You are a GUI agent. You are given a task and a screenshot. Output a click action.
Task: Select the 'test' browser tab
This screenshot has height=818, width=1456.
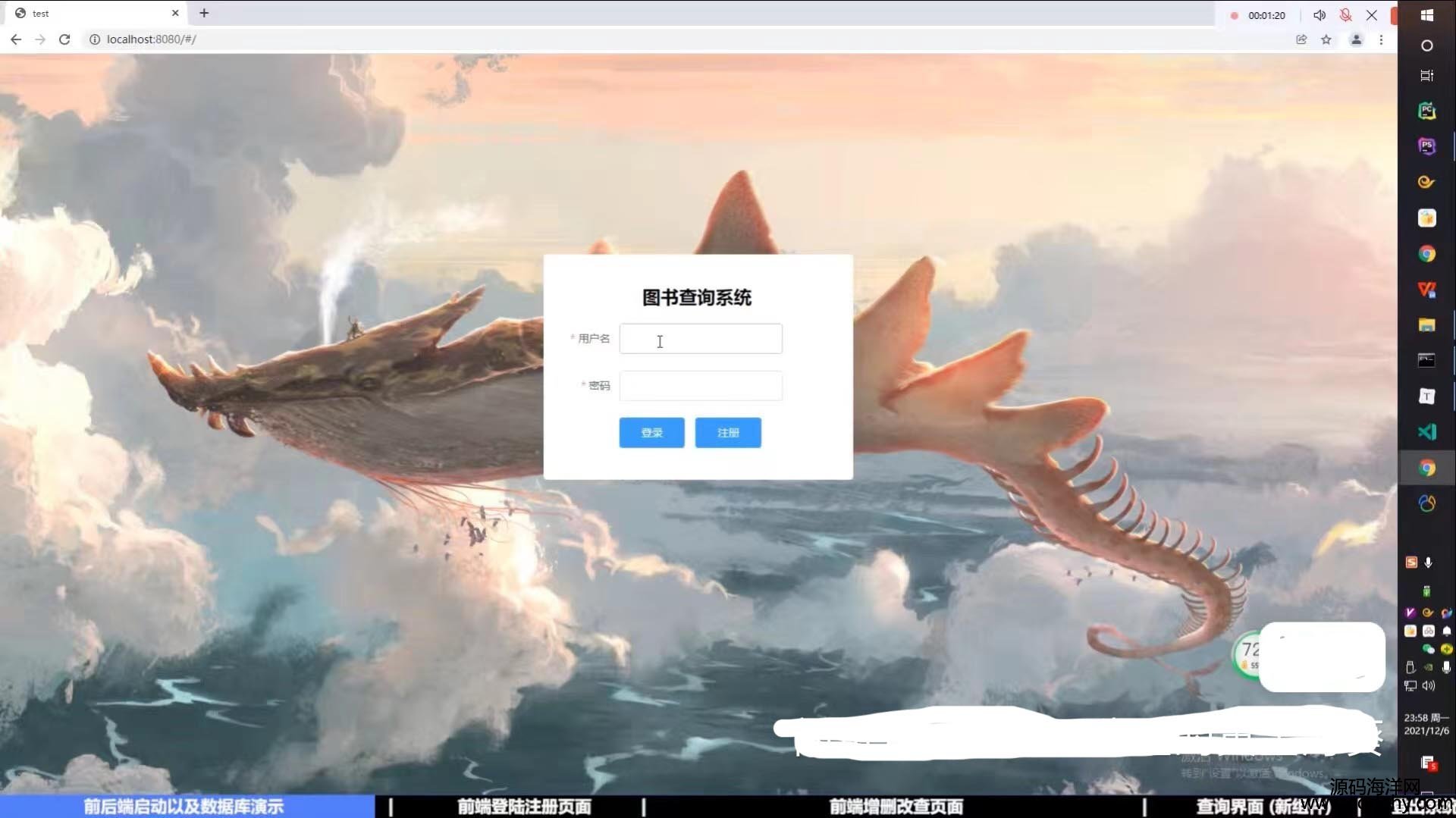point(91,13)
